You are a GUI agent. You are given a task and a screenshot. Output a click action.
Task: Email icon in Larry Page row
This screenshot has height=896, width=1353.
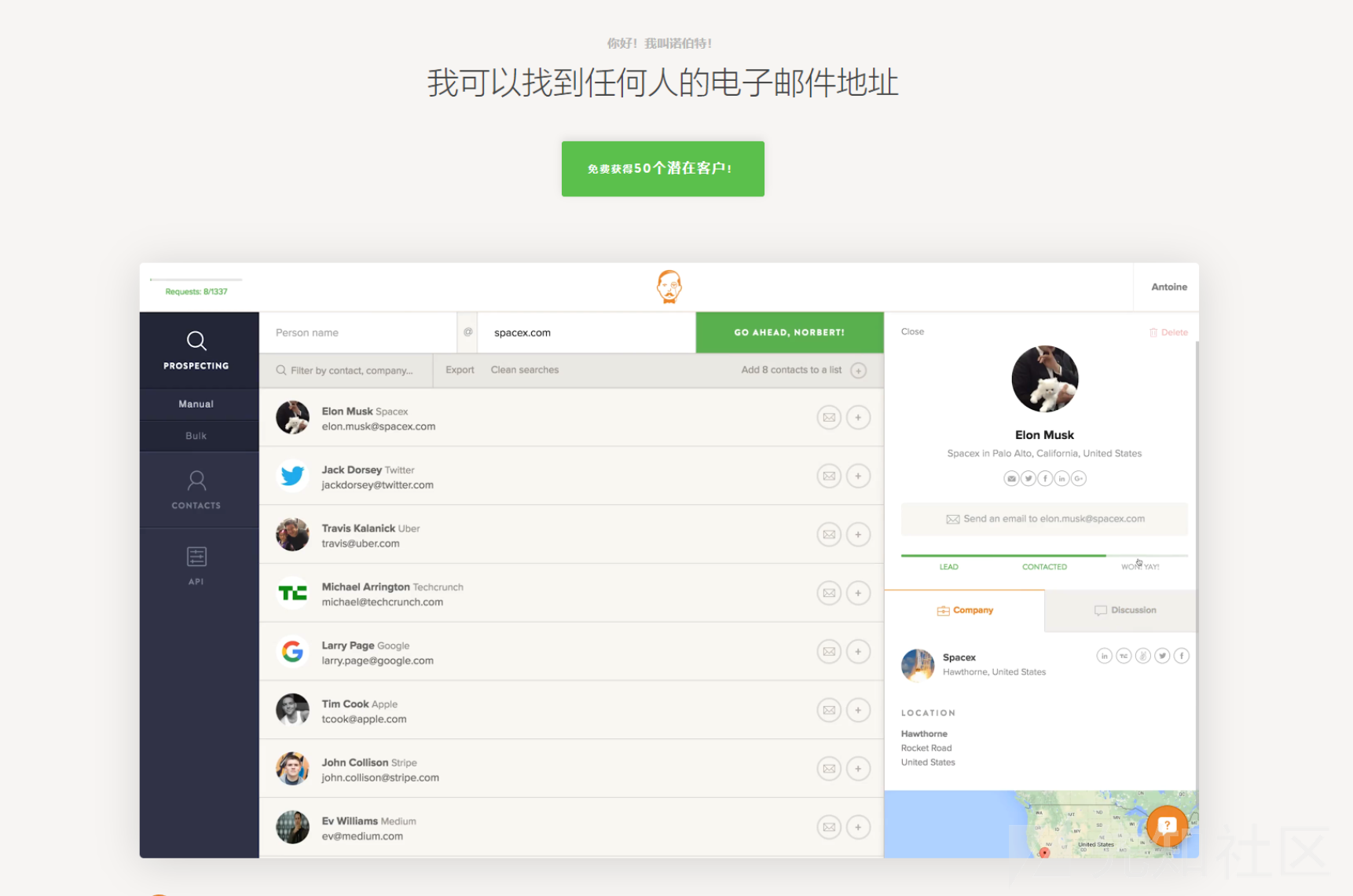click(829, 652)
